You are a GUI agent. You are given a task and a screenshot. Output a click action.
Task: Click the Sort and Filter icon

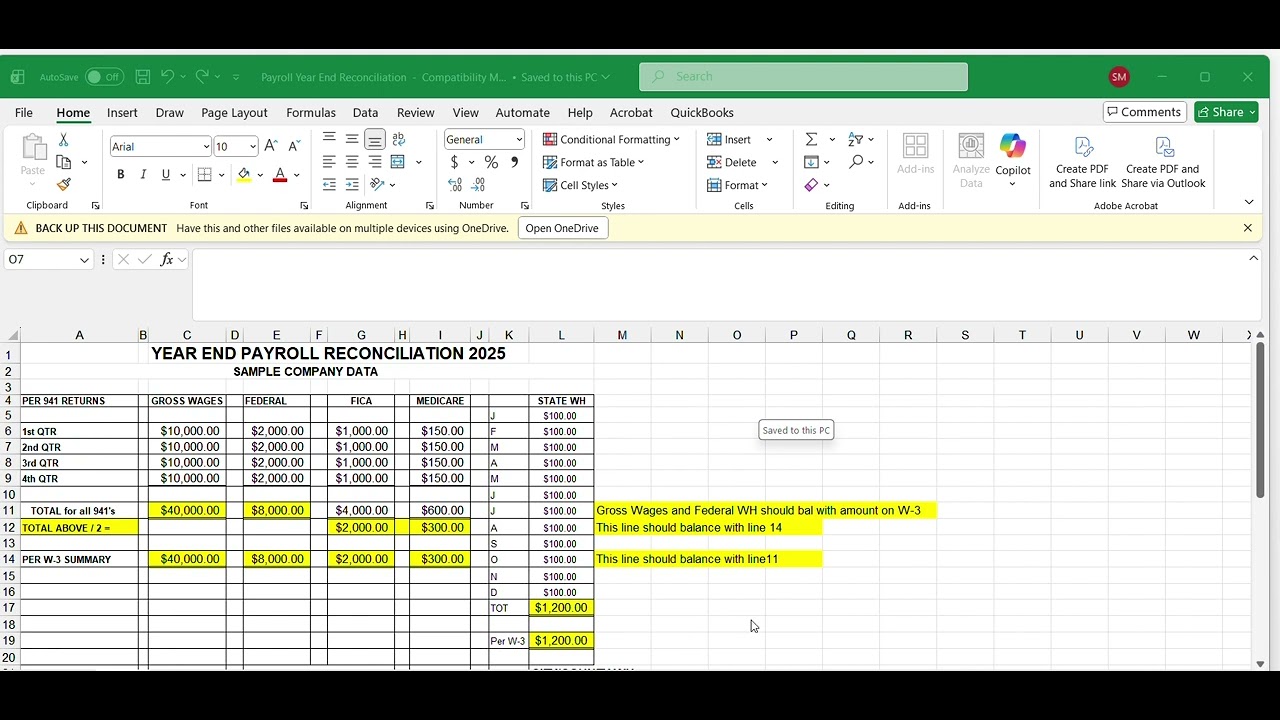856,139
